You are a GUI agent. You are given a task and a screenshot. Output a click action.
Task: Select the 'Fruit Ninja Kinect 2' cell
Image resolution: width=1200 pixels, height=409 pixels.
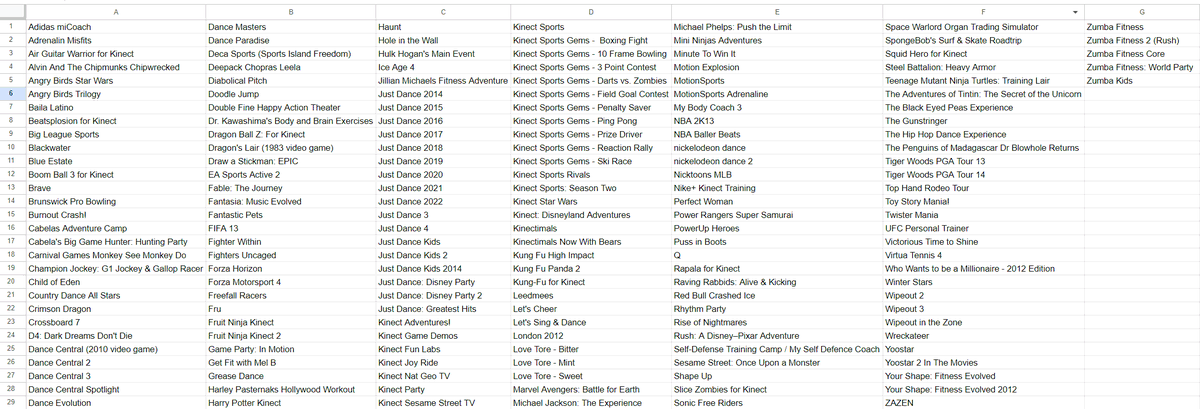[x=290, y=336]
